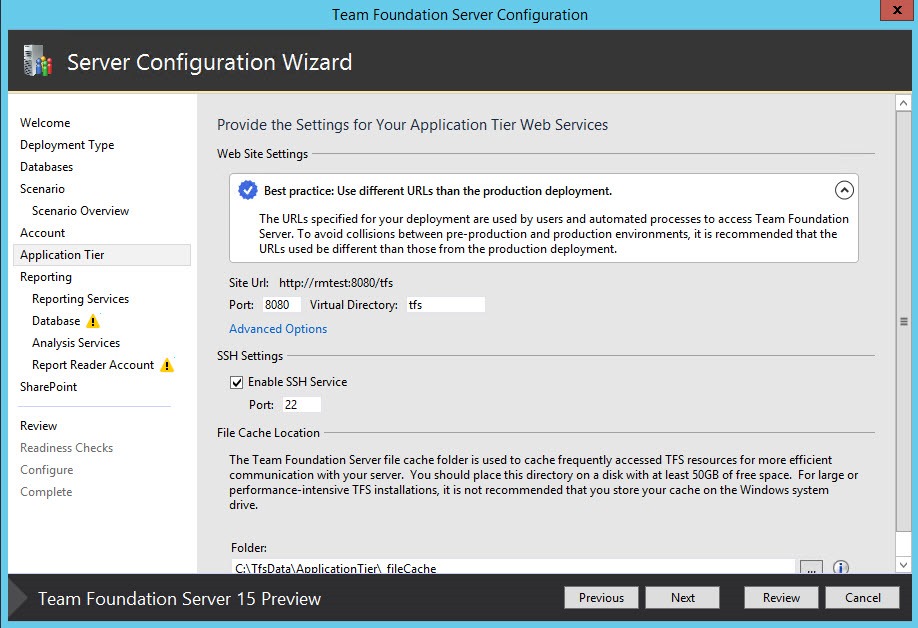Collapse the best practice information box
The image size is (918, 628).
[844, 190]
